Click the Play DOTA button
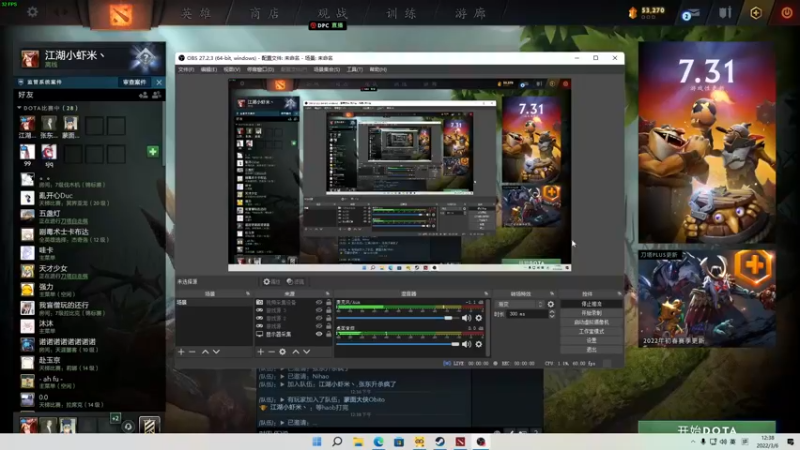 pos(707,428)
